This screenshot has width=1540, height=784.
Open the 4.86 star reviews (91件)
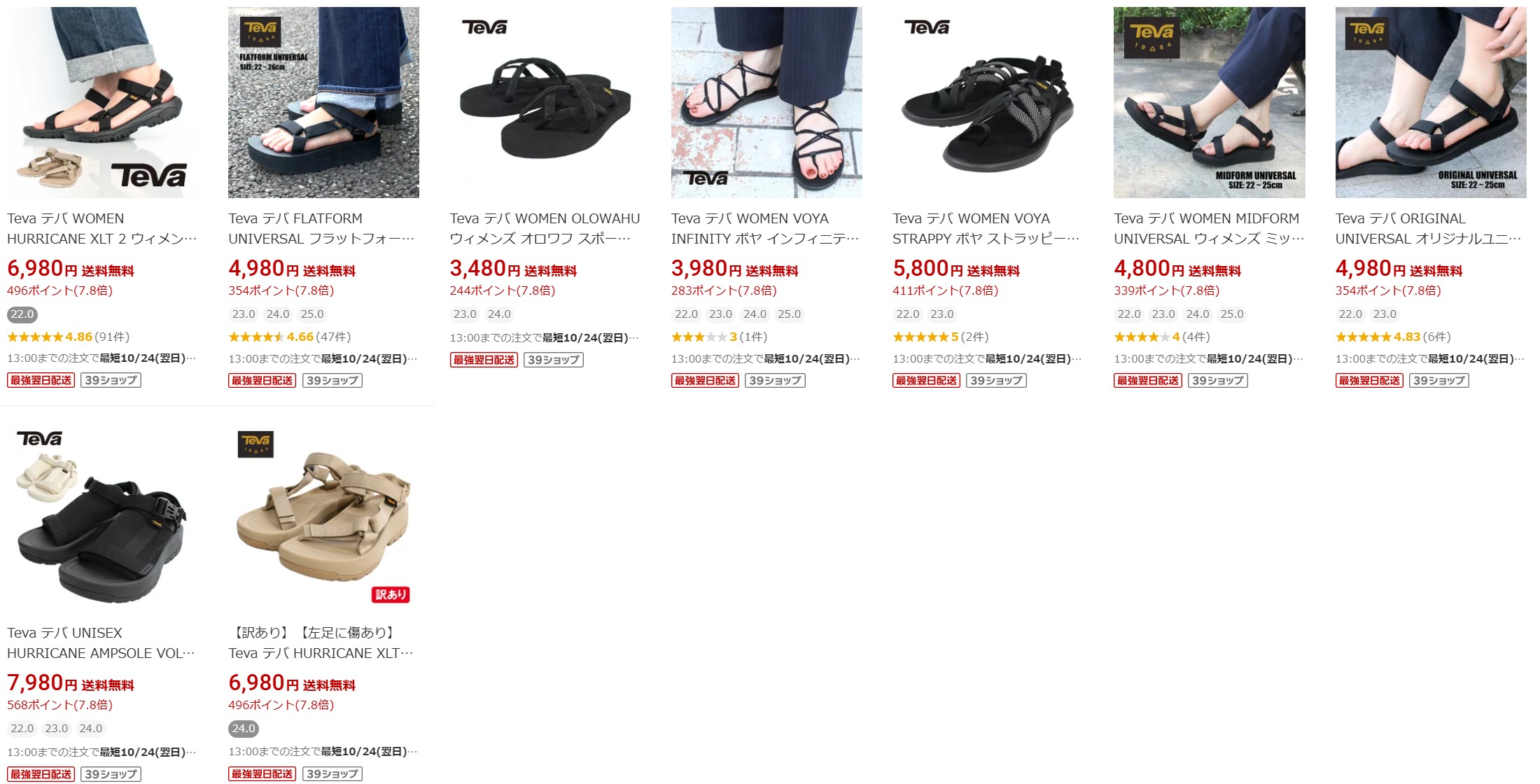click(x=69, y=337)
